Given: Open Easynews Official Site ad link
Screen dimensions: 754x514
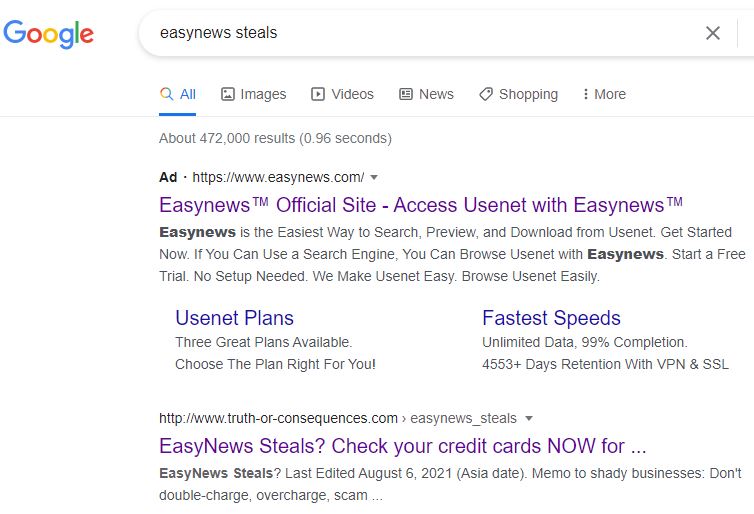Looking at the screenshot, I should point(421,205).
